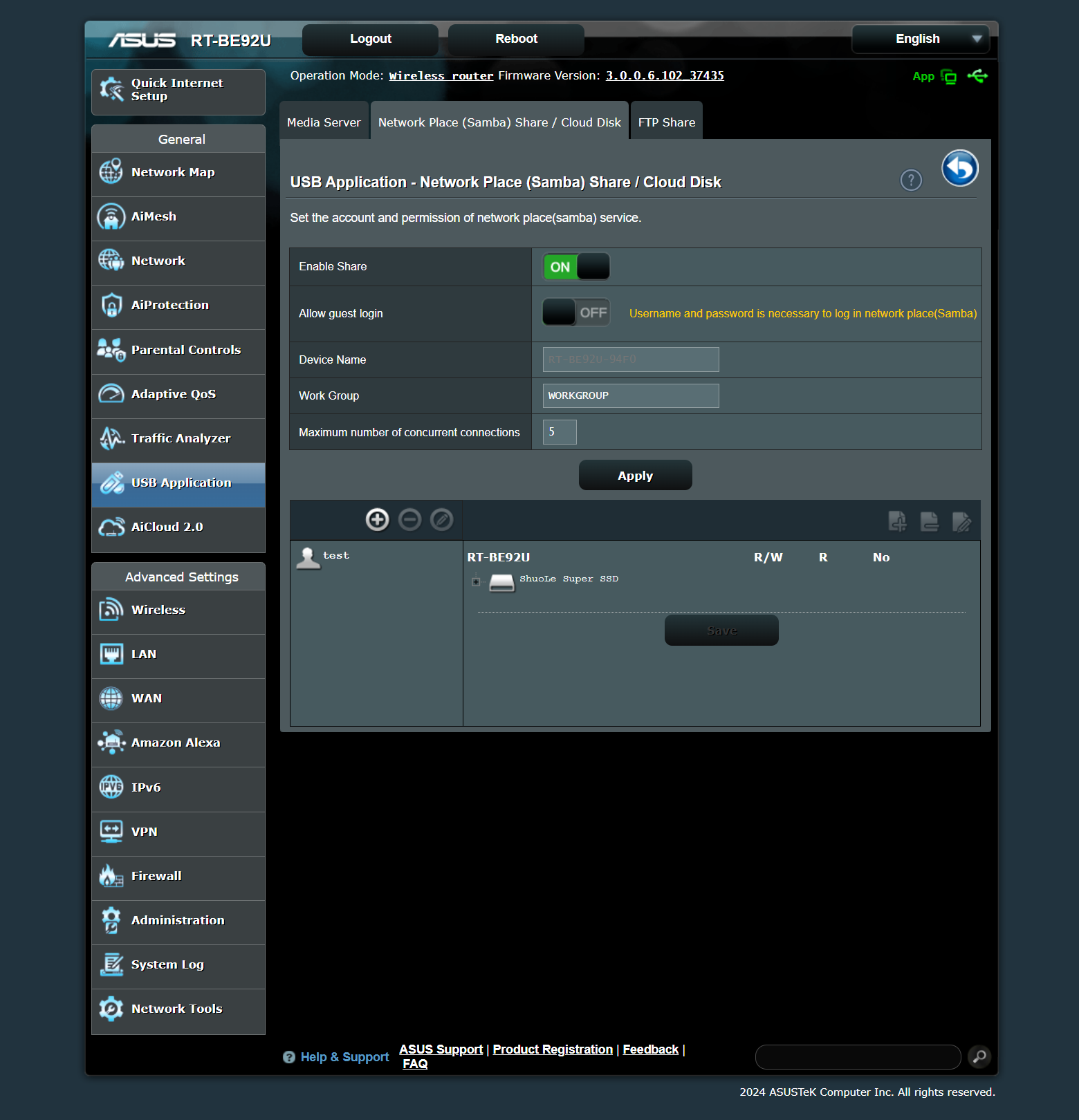Click the Reboot button
This screenshot has width=1079, height=1120.
(516, 39)
